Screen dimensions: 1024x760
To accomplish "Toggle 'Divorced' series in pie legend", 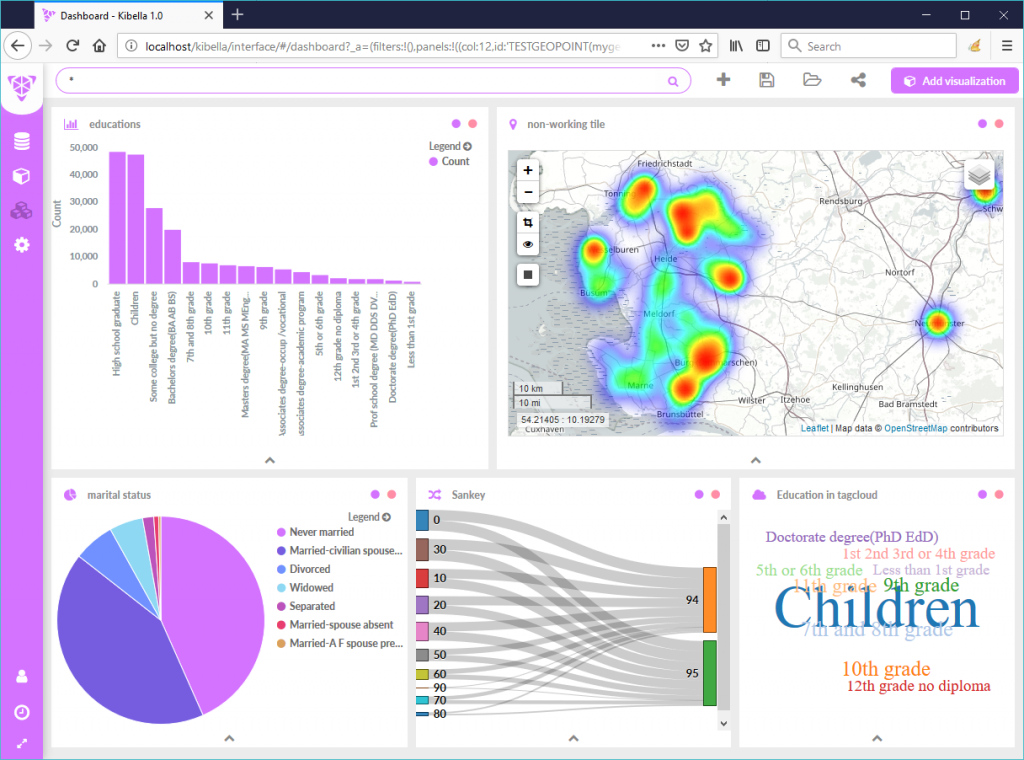I will click(310, 569).
